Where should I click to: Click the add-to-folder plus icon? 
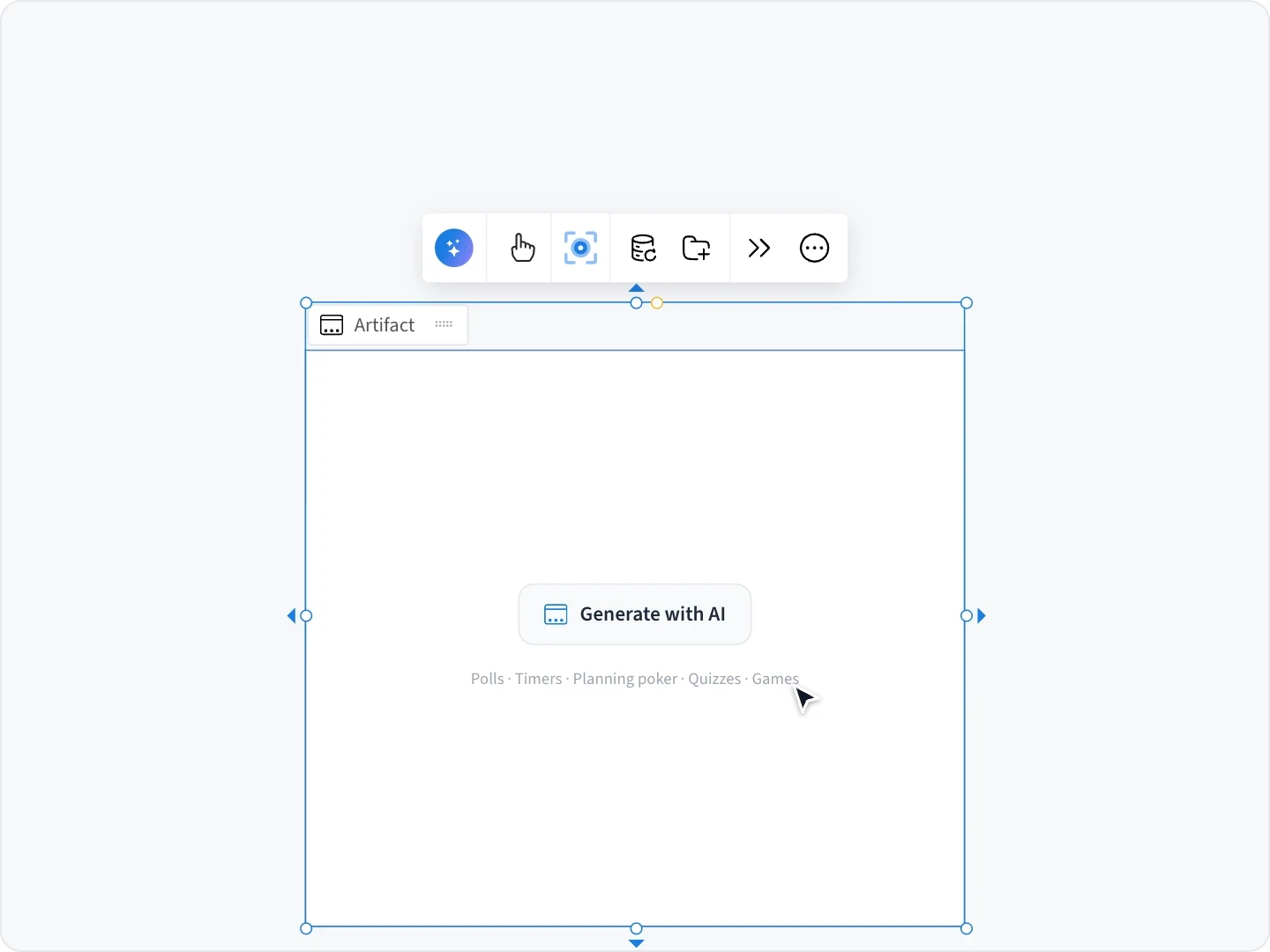click(x=697, y=249)
